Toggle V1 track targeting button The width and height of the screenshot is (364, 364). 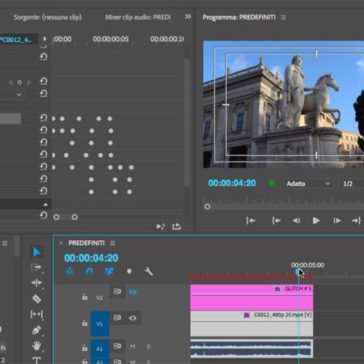pyautogui.click(x=100, y=324)
